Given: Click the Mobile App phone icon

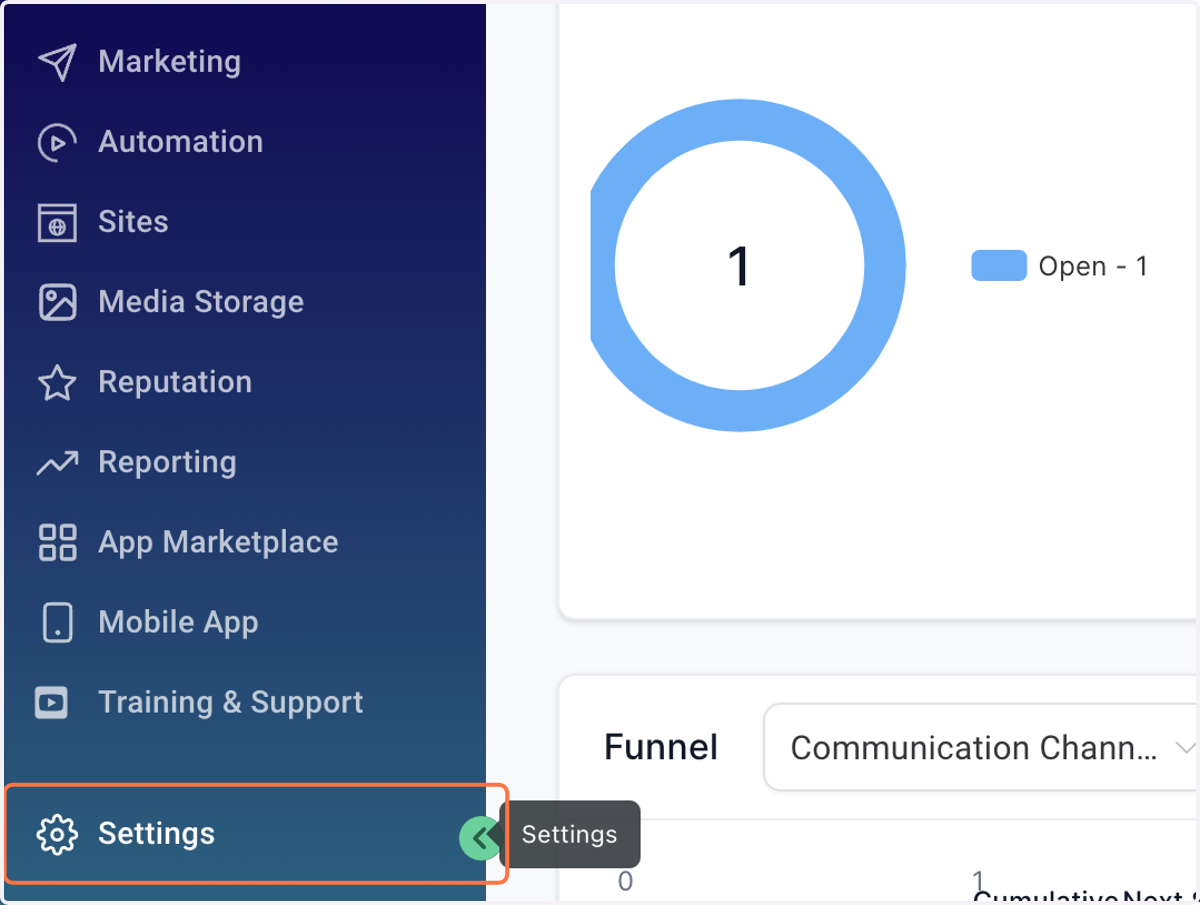Looking at the screenshot, I should click(57, 622).
